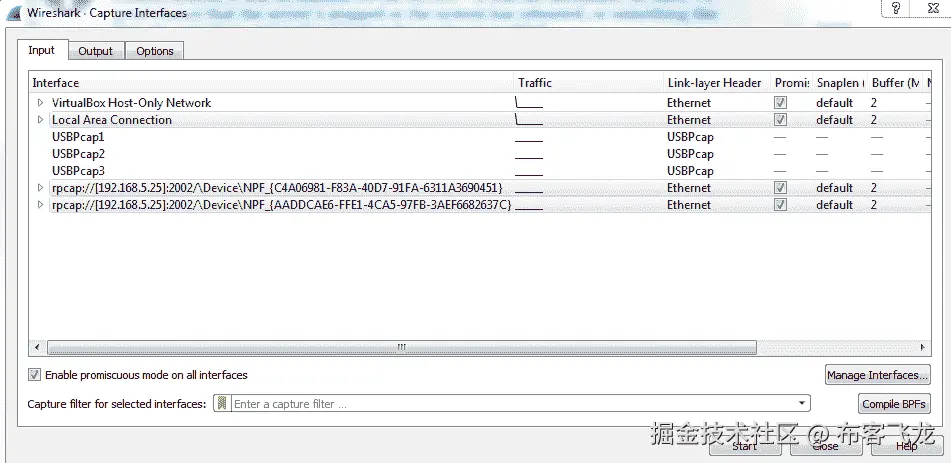Image resolution: width=951 pixels, height=463 pixels.
Task: Click the snaplen default value for VirtualBox row
Action: (835, 103)
